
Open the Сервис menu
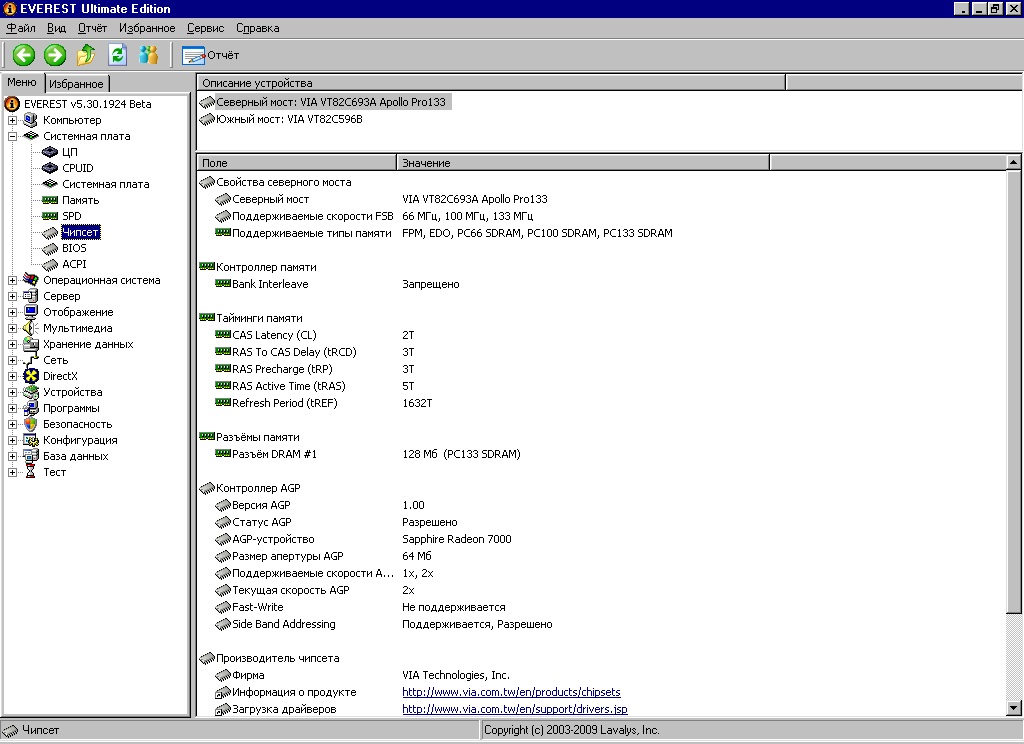(205, 28)
